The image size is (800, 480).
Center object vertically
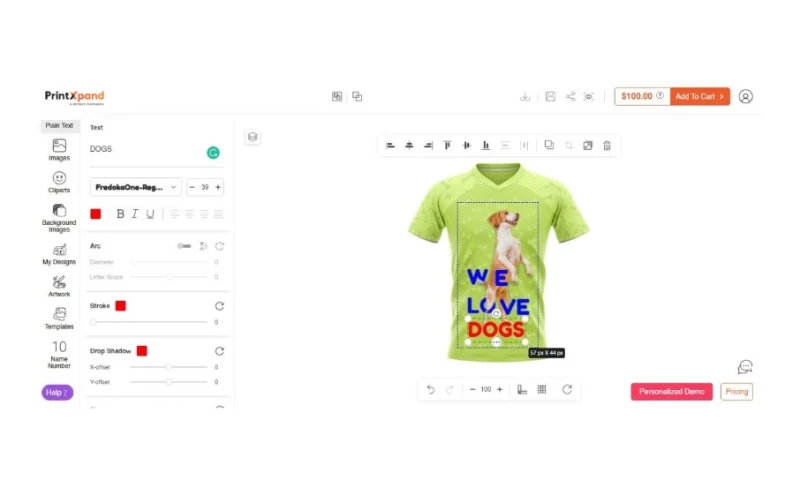(466, 145)
